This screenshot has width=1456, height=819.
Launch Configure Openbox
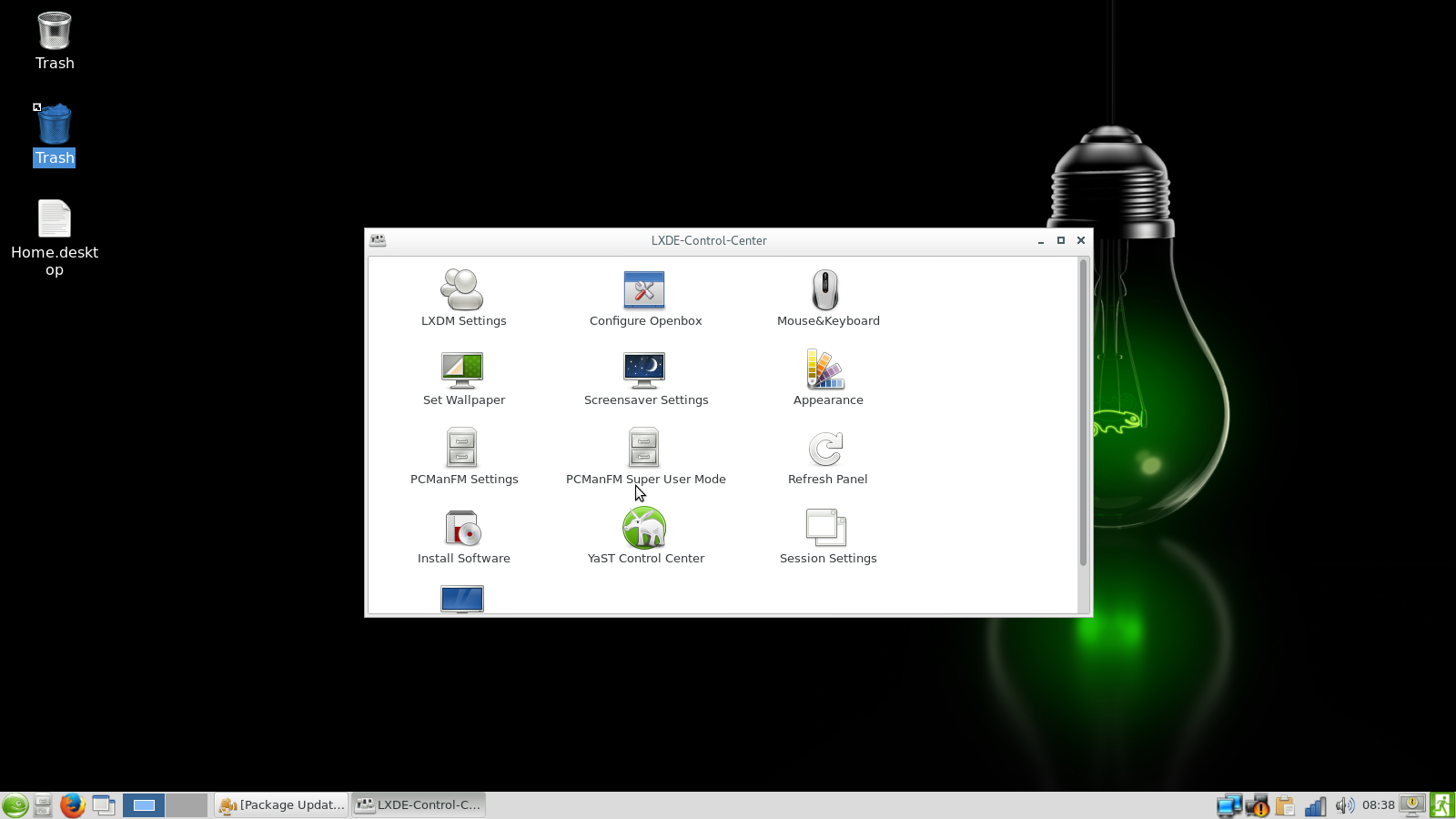644,291
